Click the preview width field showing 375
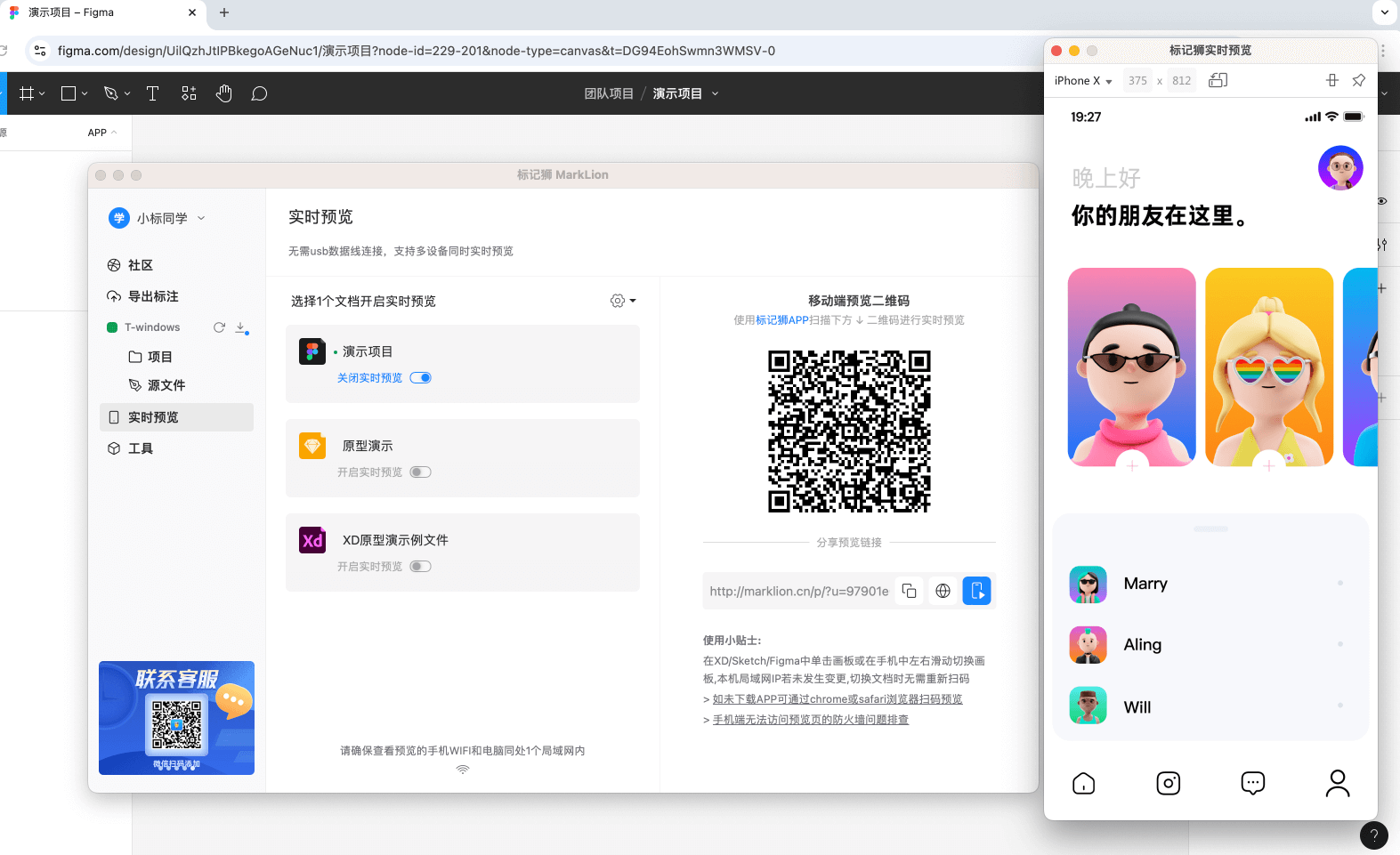The image size is (1400, 855). (1137, 81)
